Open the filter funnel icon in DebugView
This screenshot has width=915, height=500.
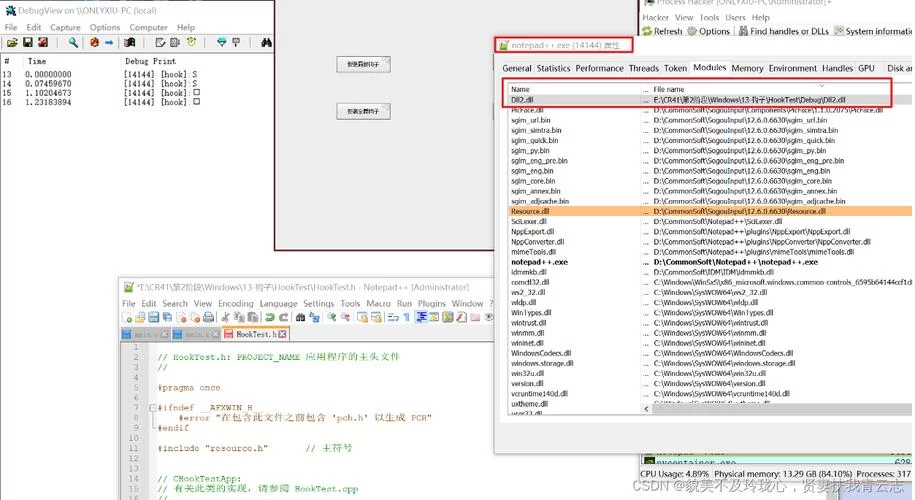pos(222,42)
